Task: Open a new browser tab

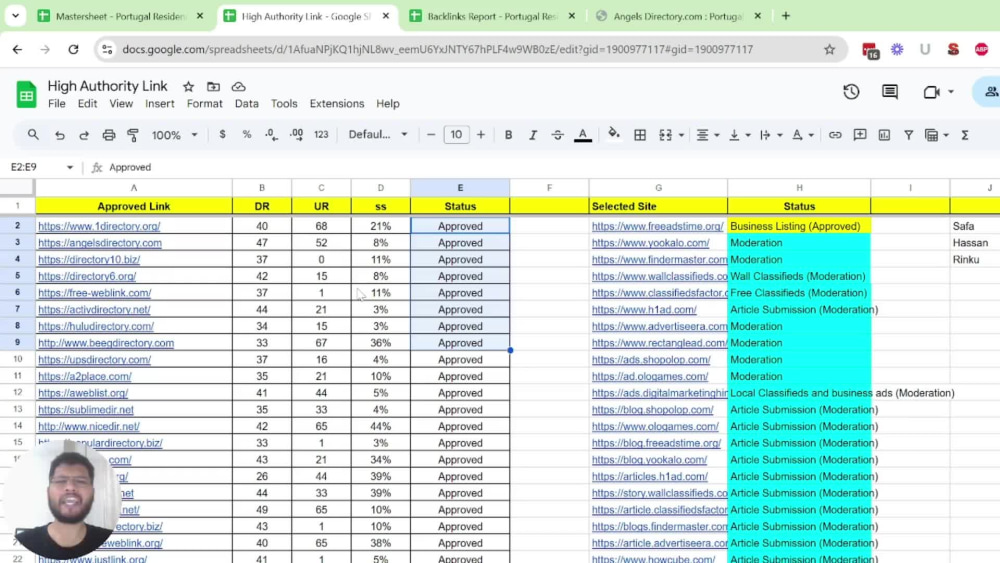Action: [786, 16]
